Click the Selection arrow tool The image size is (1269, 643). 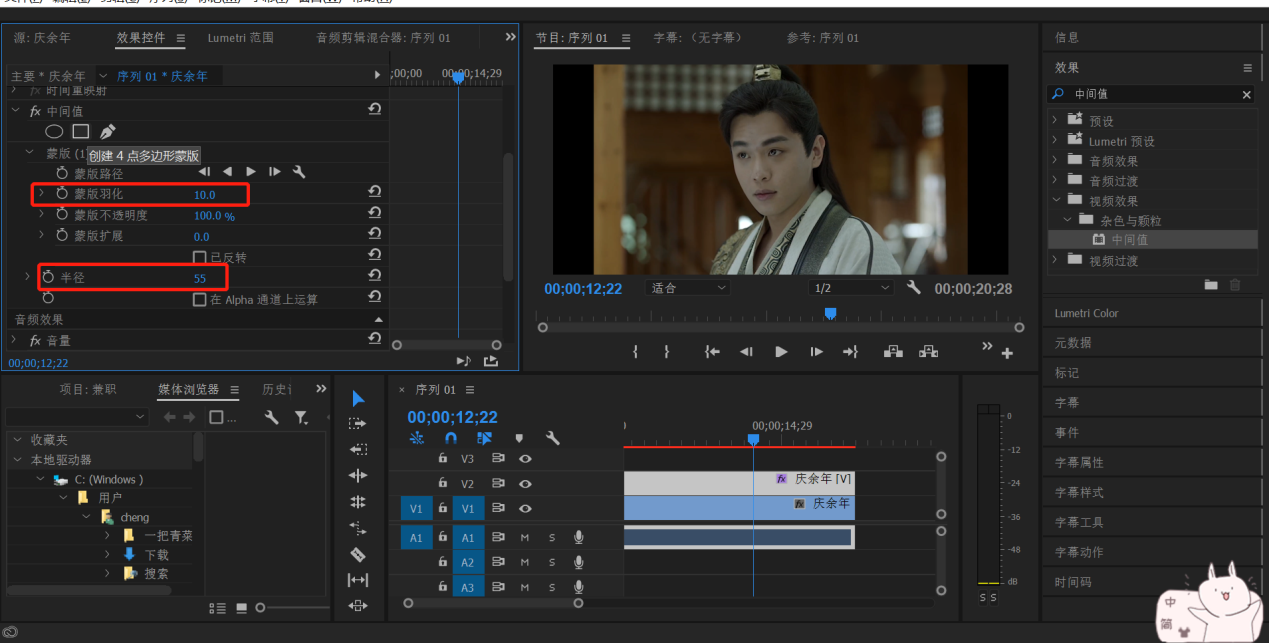[358, 399]
